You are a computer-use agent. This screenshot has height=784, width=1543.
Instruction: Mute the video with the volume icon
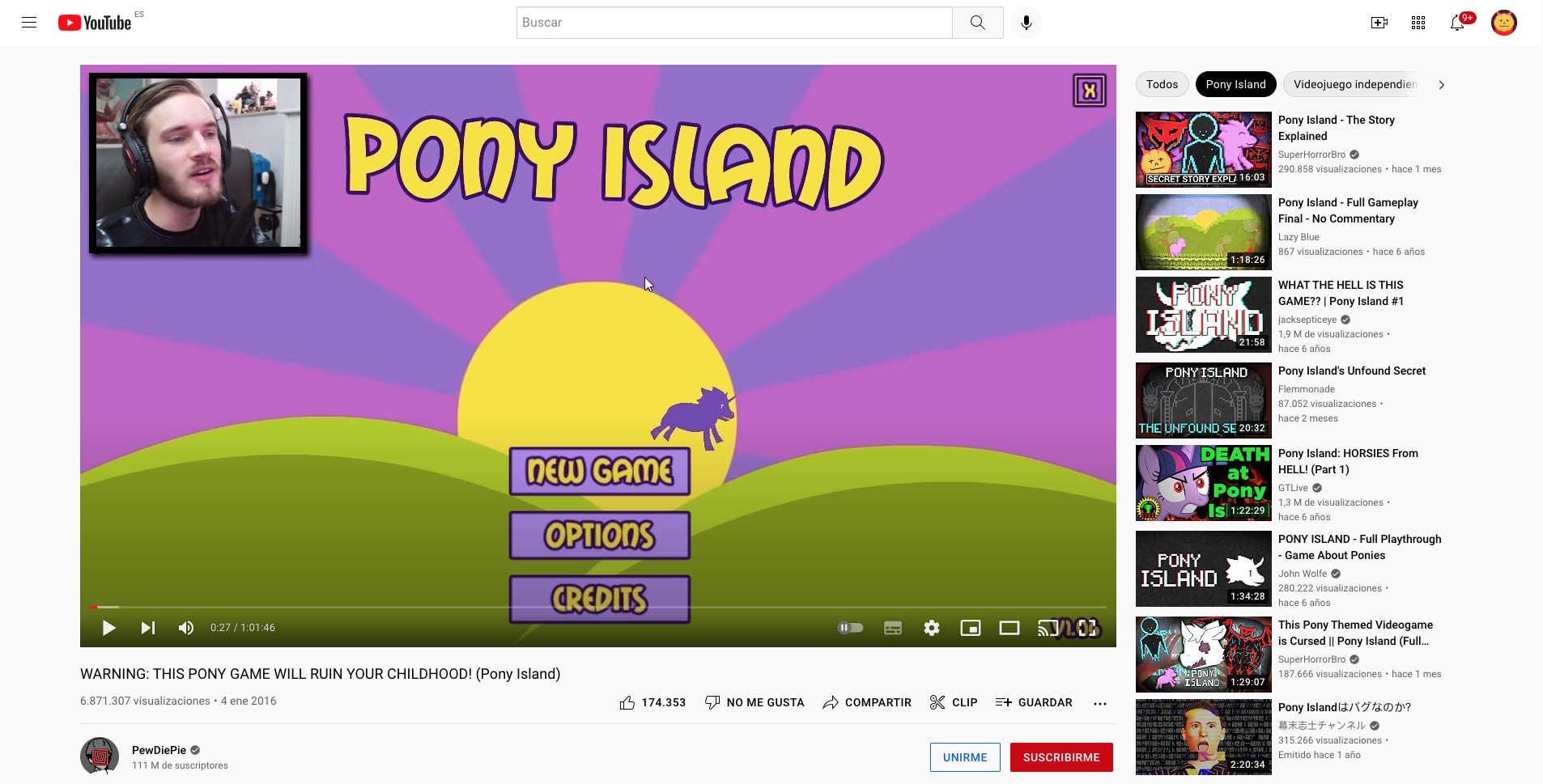(x=186, y=628)
